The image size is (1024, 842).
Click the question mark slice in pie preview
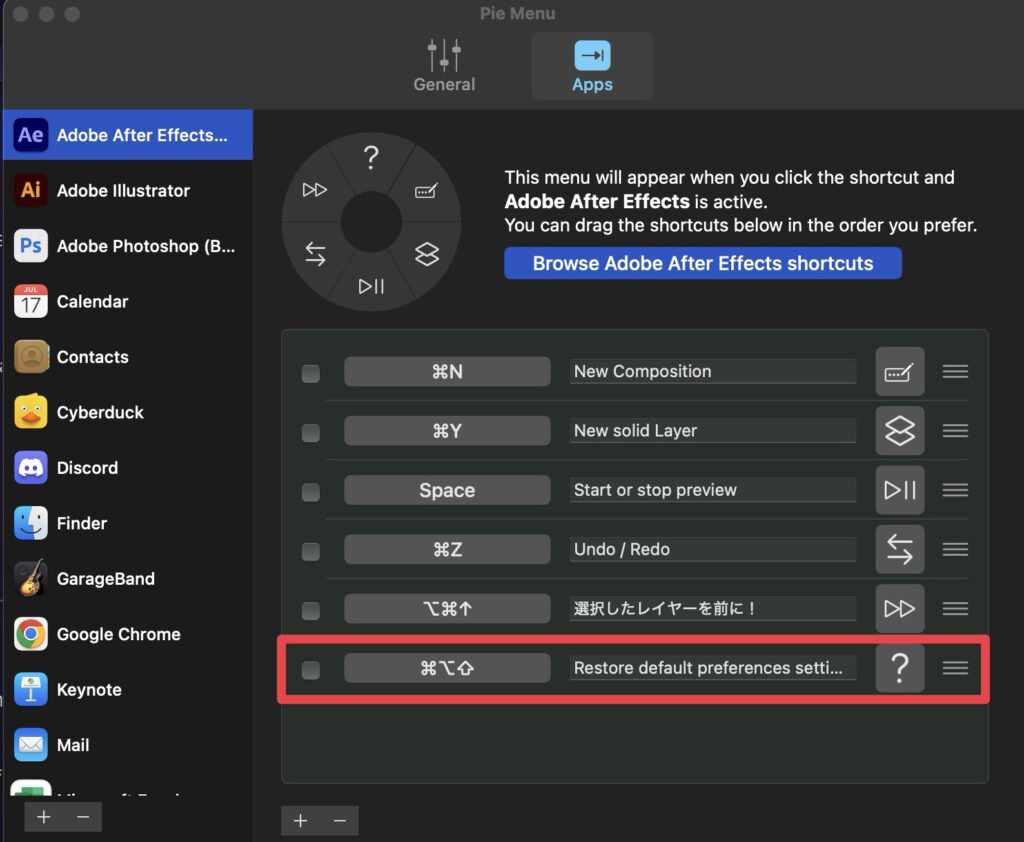tap(371, 157)
